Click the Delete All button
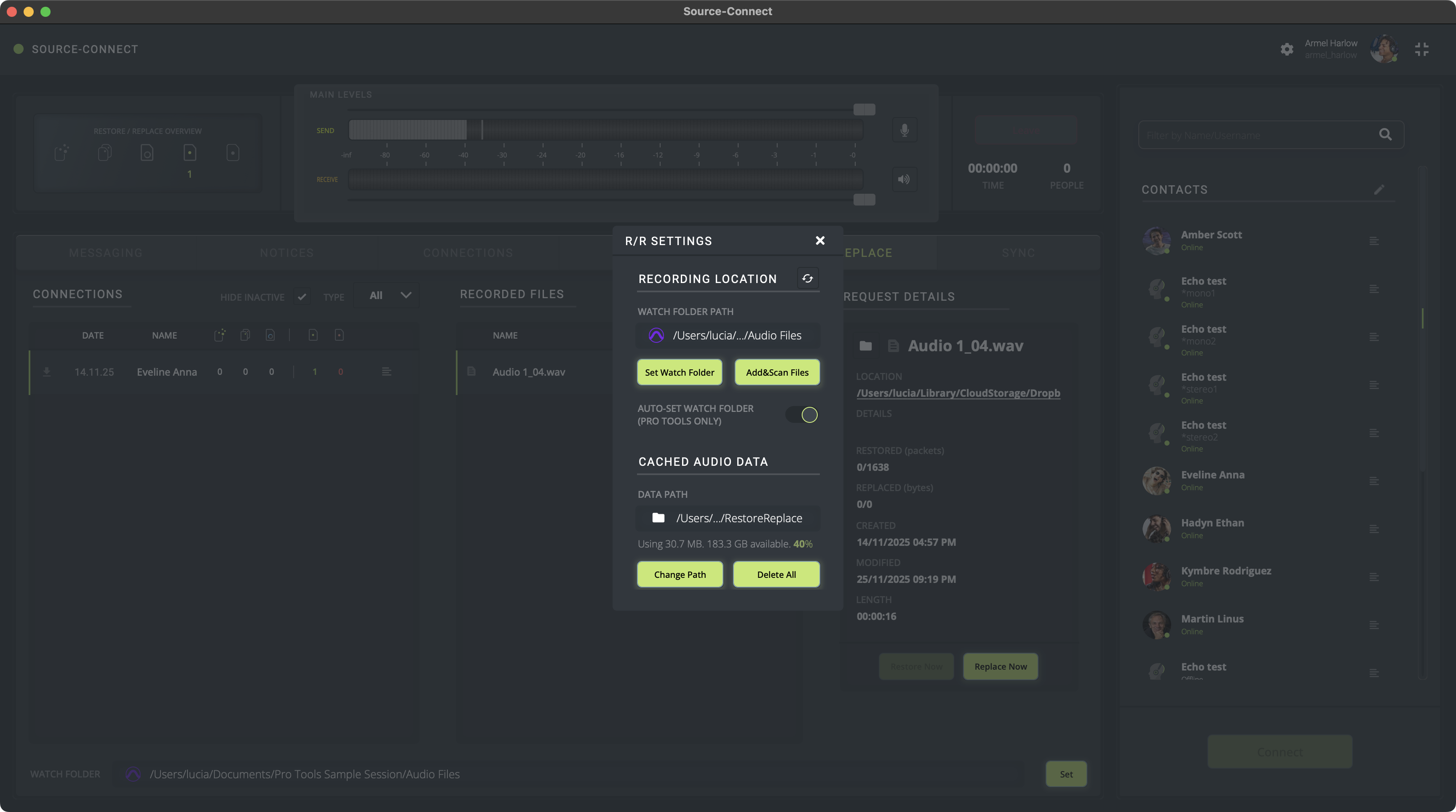Viewport: 1456px width, 812px height. tap(776, 574)
